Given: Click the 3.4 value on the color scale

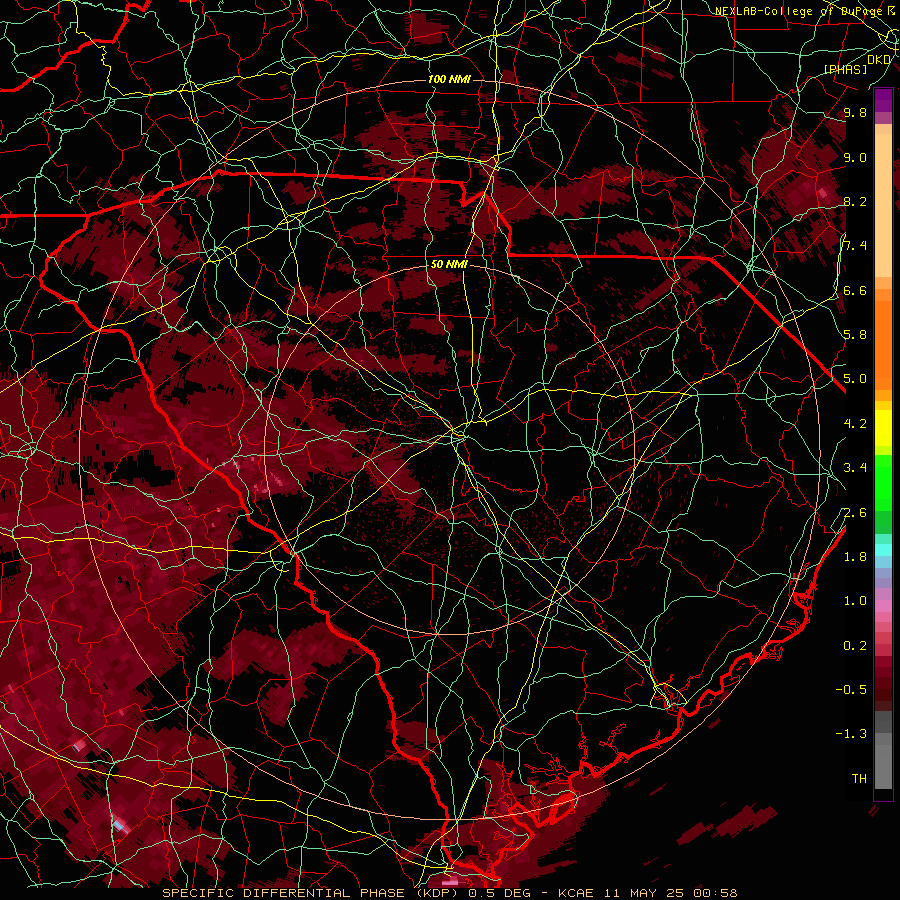Looking at the screenshot, I should 855,468.
